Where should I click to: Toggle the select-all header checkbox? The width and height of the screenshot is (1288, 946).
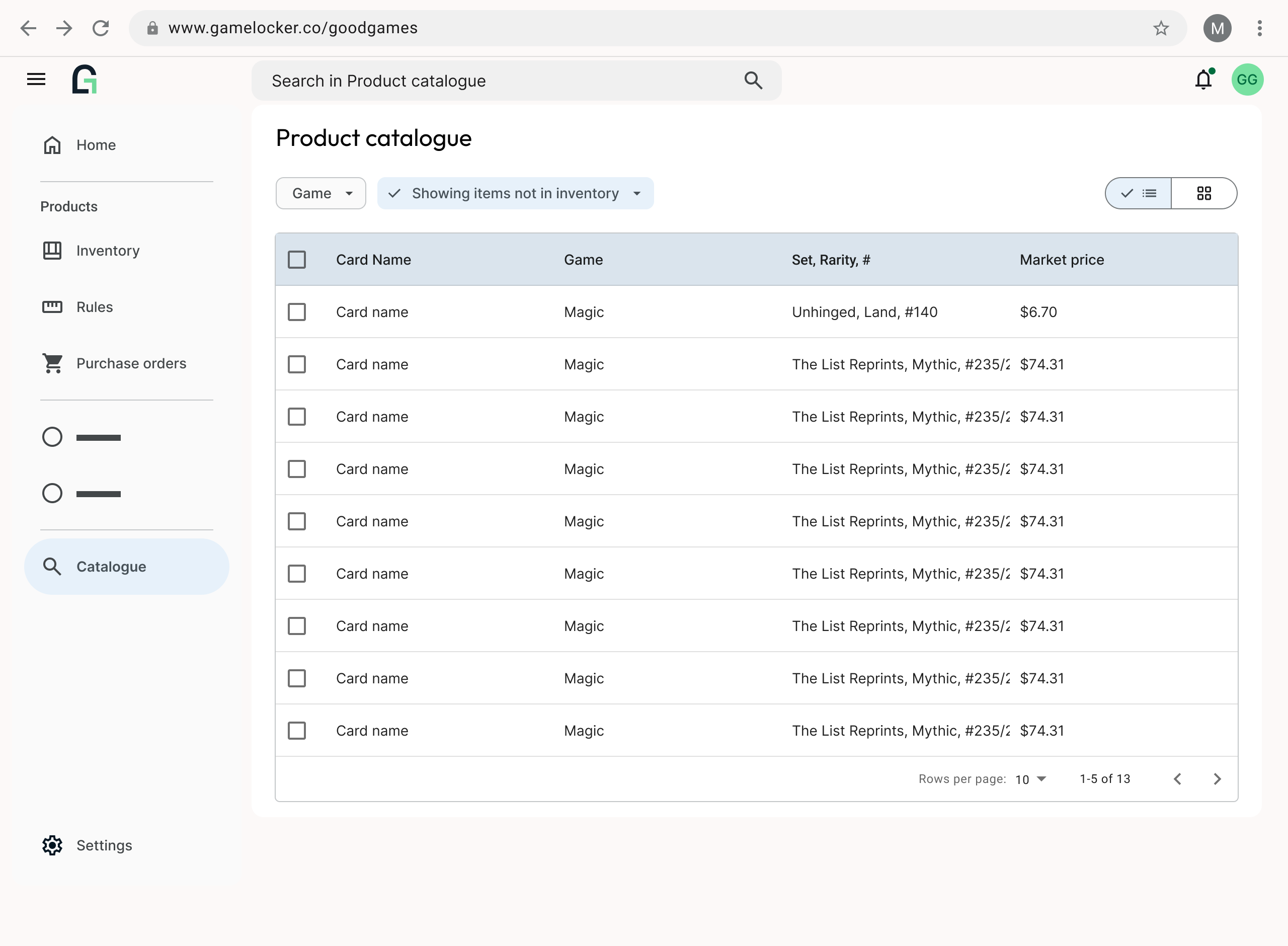(x=296, y=260)
